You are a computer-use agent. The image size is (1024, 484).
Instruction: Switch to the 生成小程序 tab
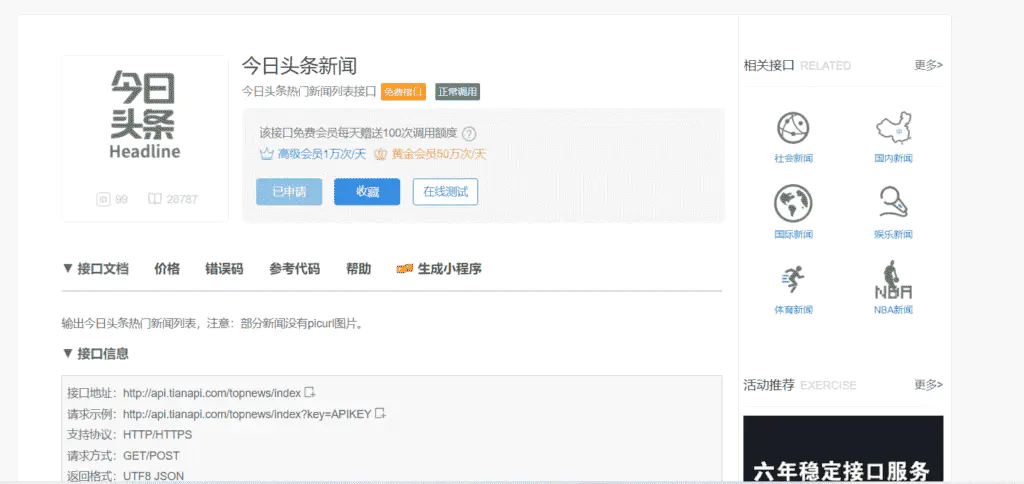coord(450,268)
